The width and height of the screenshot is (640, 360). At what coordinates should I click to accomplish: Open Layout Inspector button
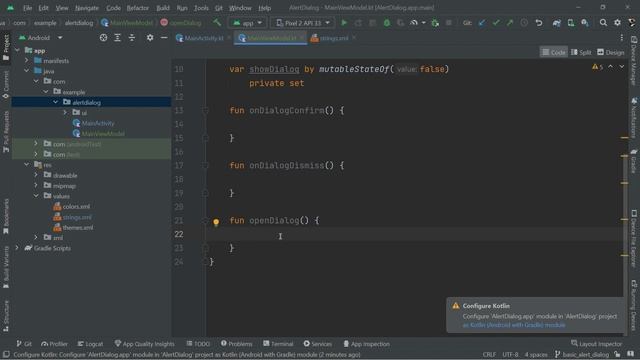click(x=597, y=344)
